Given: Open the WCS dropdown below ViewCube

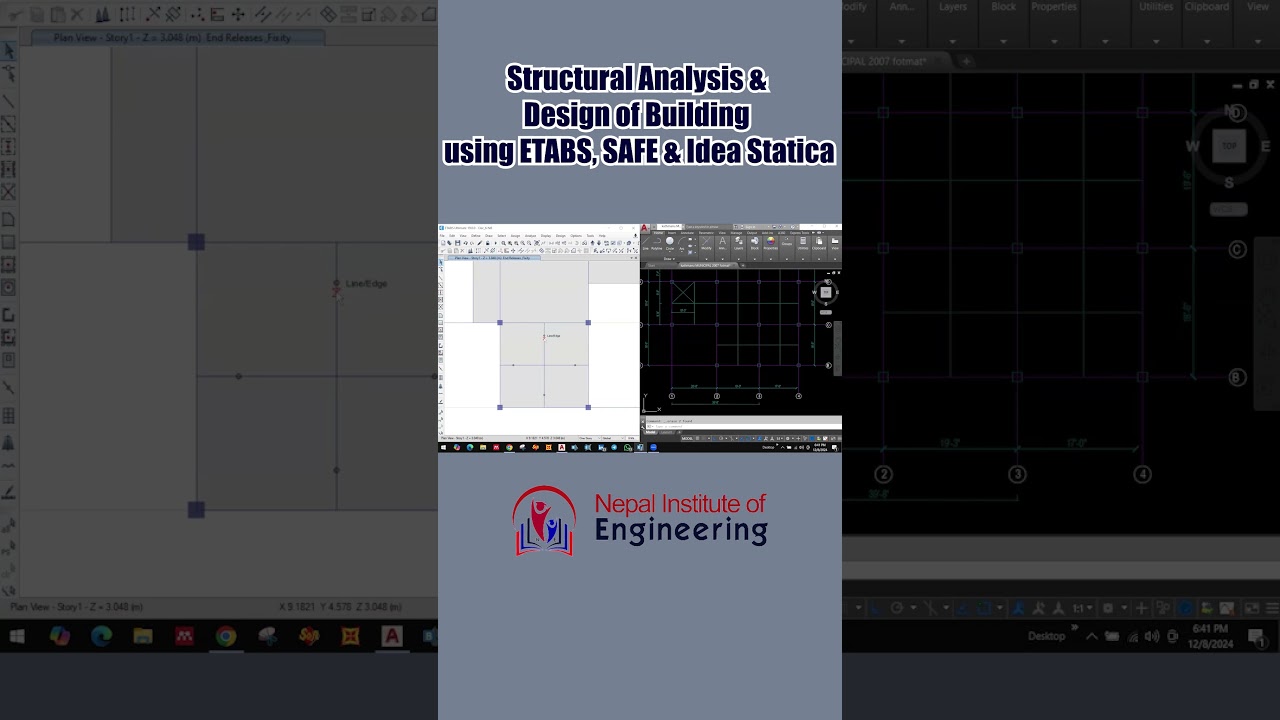Looking at the screenshot, I should point(1228,209).
